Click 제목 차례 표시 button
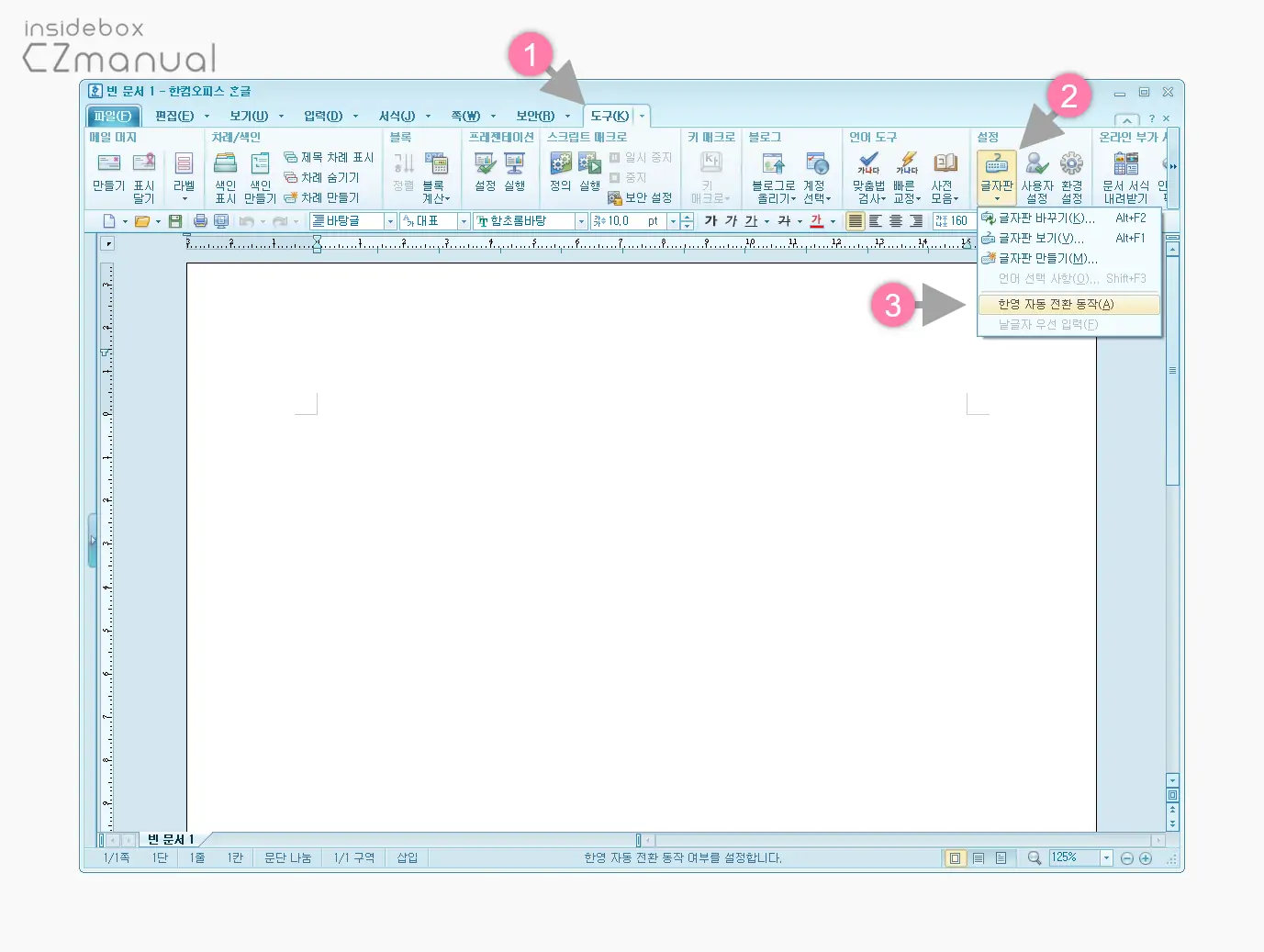This screenshot has height=952, width=1264. pos(329,158)
